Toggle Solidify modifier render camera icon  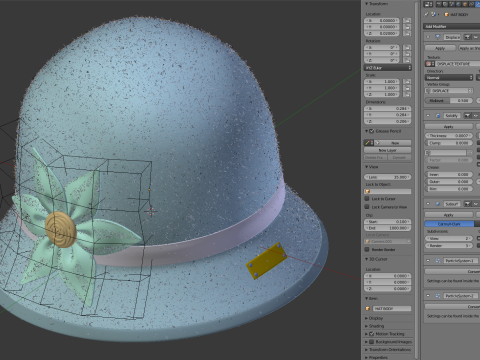(468, 116)
